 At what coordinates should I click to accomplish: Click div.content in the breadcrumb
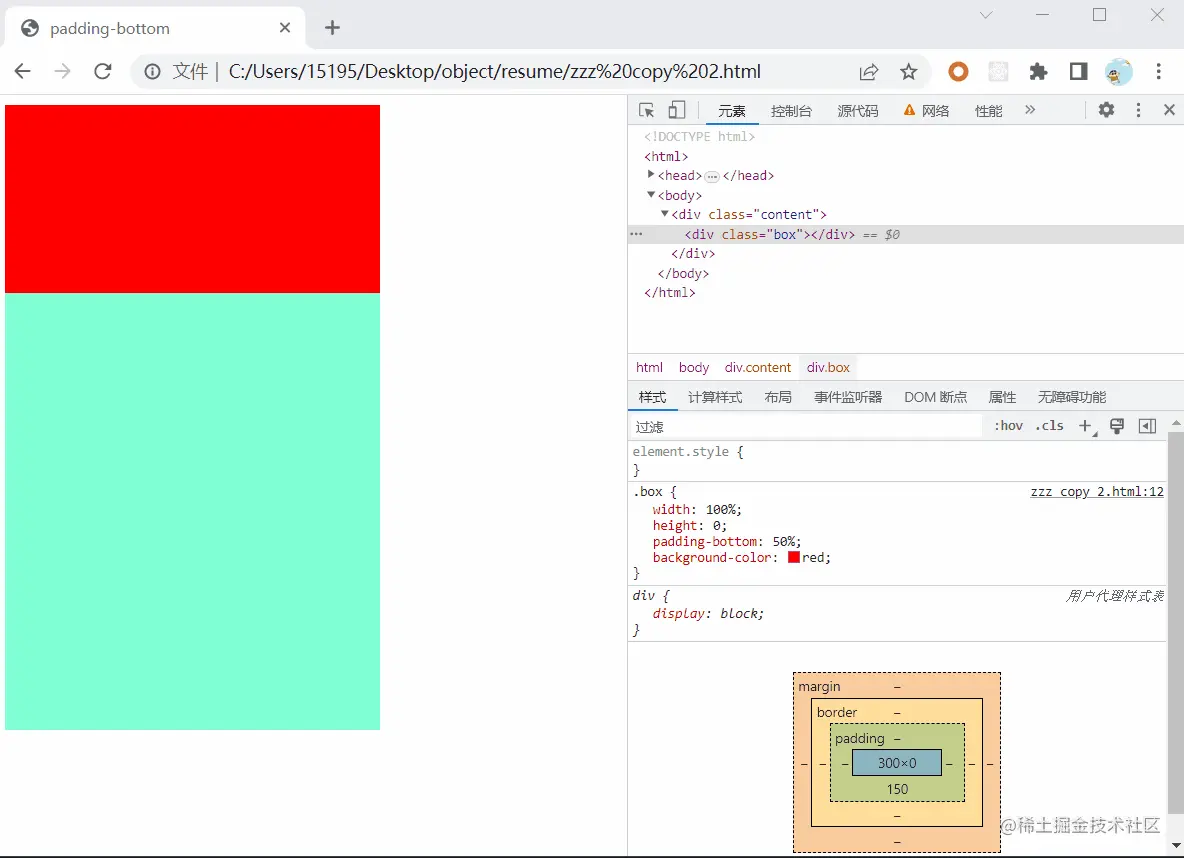tap(758, 367)
